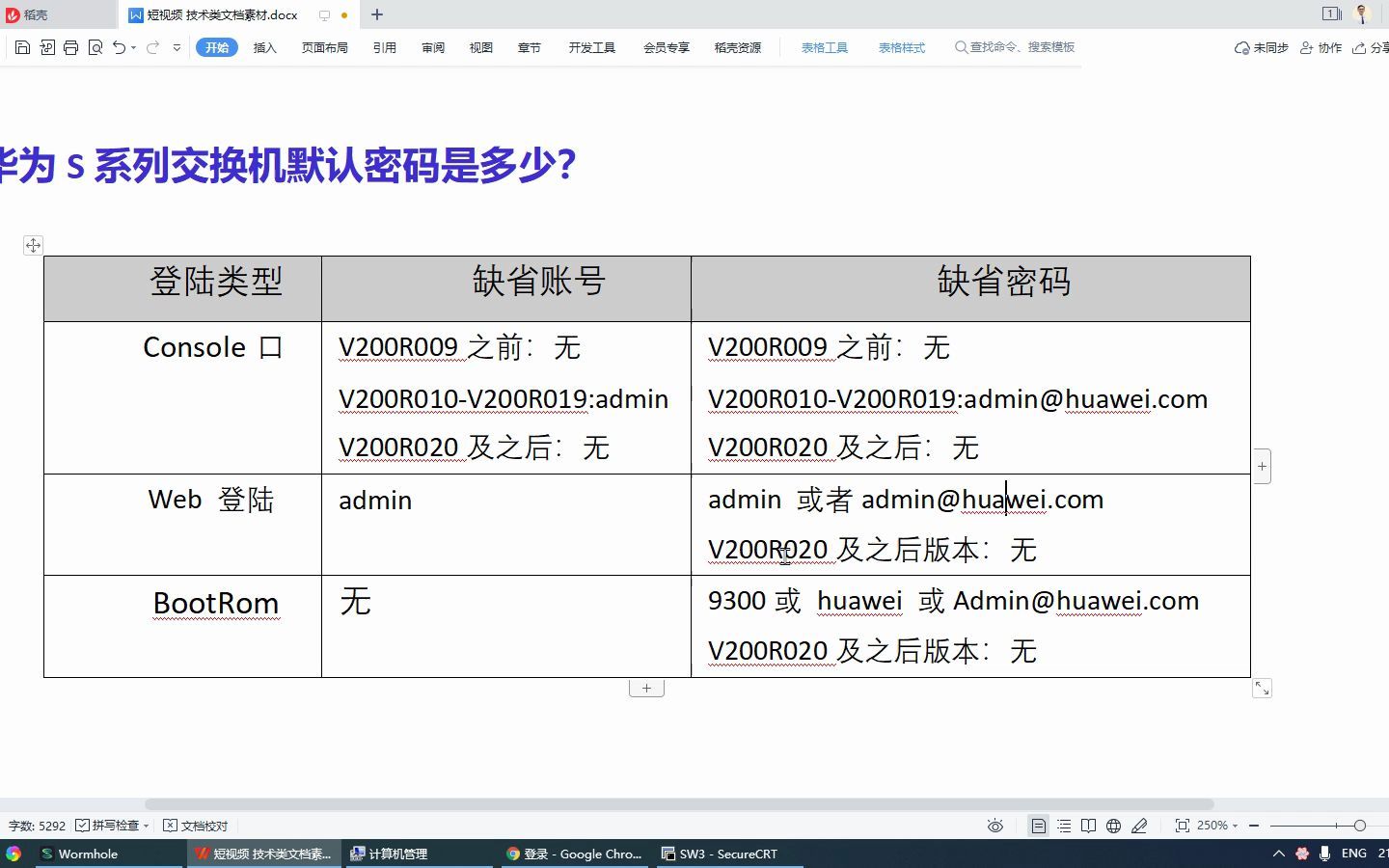
Task: Click the add row plus button below table
Action: click(646, 689)
